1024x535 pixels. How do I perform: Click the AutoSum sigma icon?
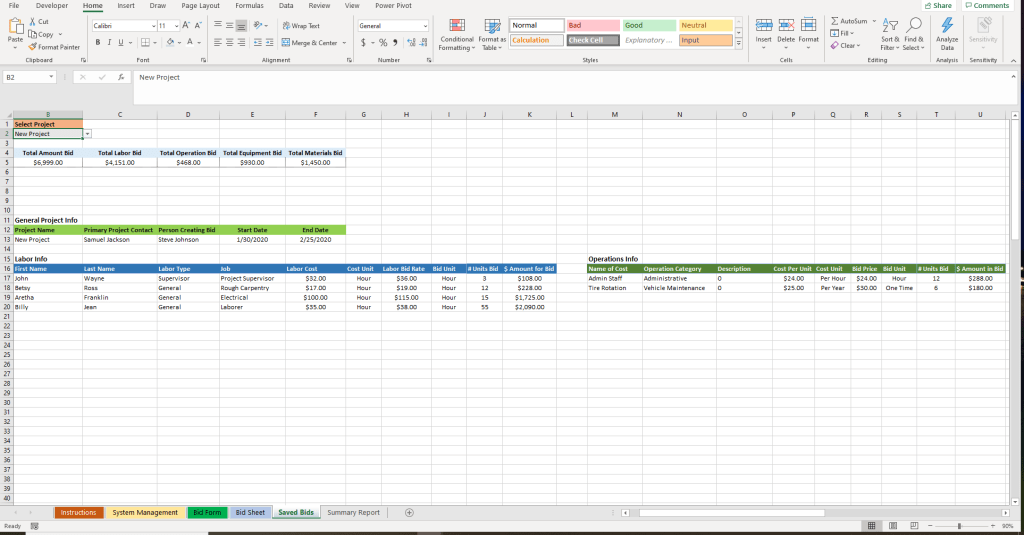pyautogui.click(x=835, y=20)
